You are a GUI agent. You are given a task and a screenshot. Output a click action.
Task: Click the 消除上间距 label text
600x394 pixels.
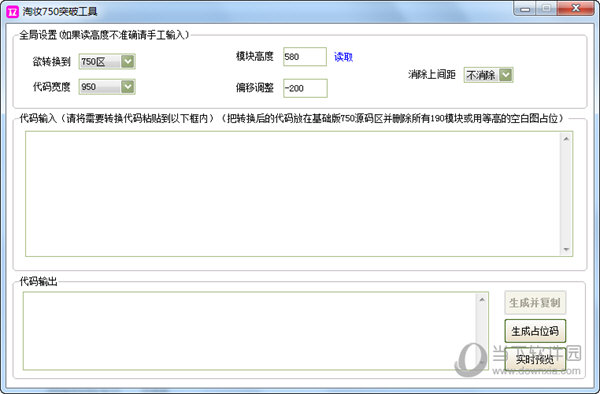[432, 74]
